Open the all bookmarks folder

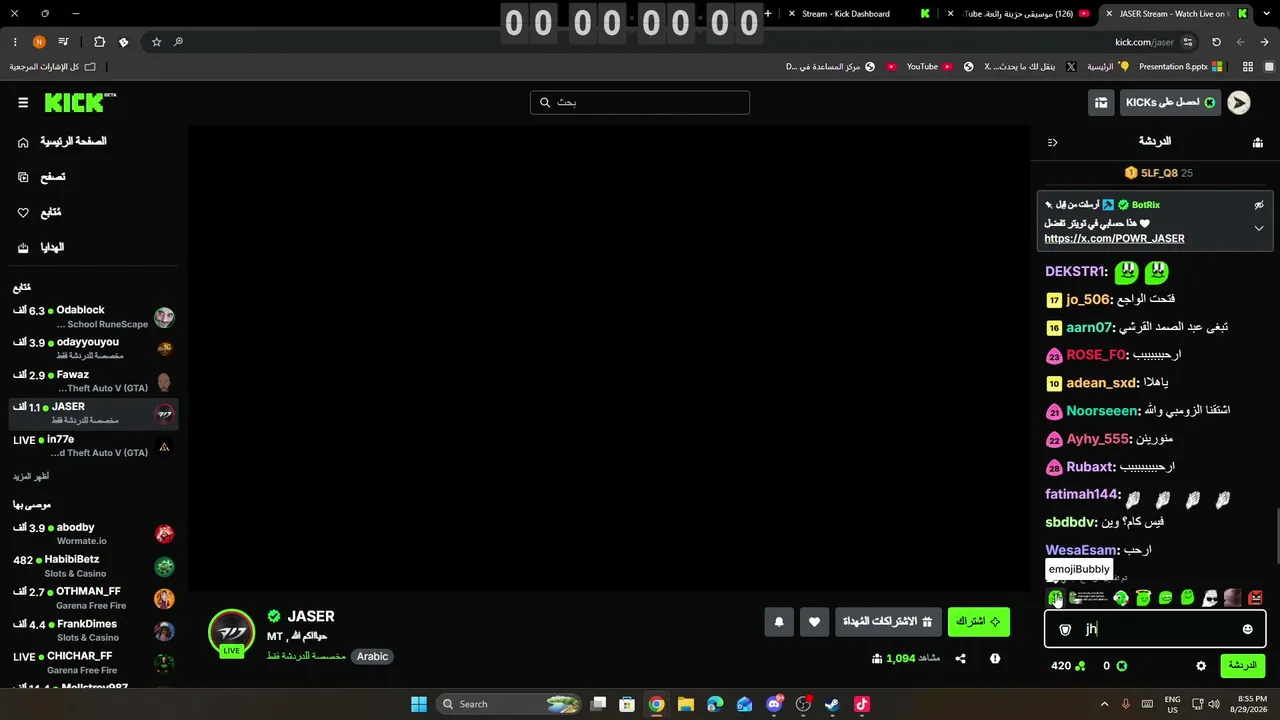(x=53, y=67)
